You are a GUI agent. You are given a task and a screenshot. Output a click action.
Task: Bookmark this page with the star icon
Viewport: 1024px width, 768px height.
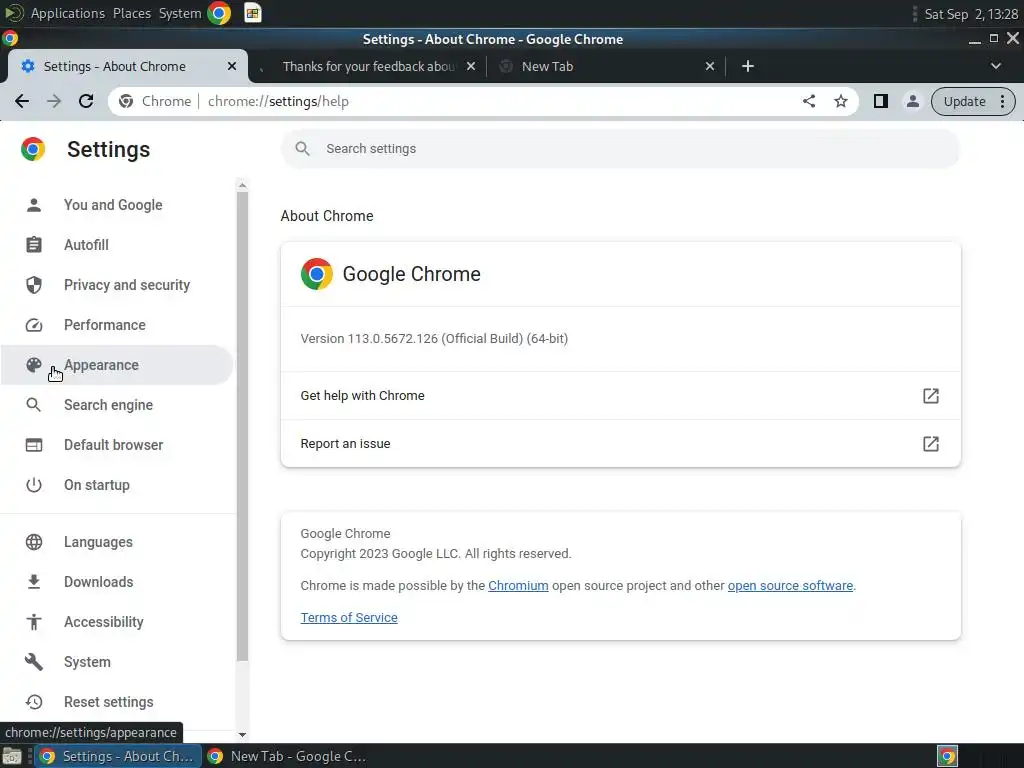click(841, 101)
